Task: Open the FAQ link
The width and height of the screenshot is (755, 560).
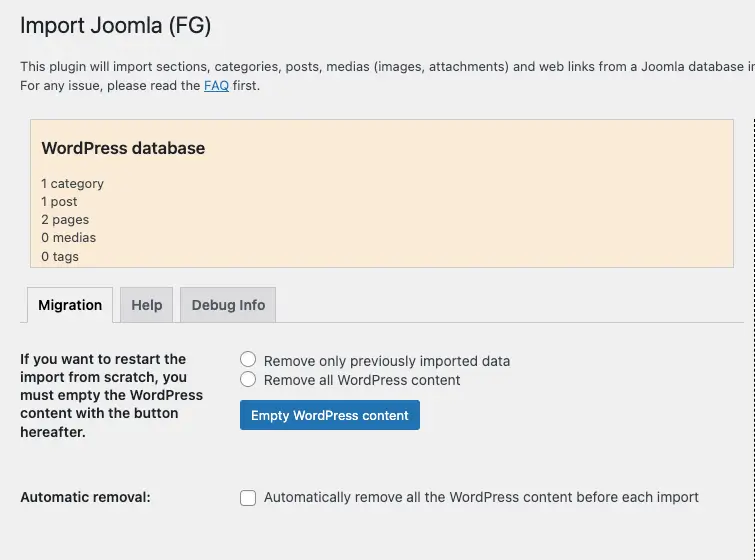Action: [x=216, y=86]
